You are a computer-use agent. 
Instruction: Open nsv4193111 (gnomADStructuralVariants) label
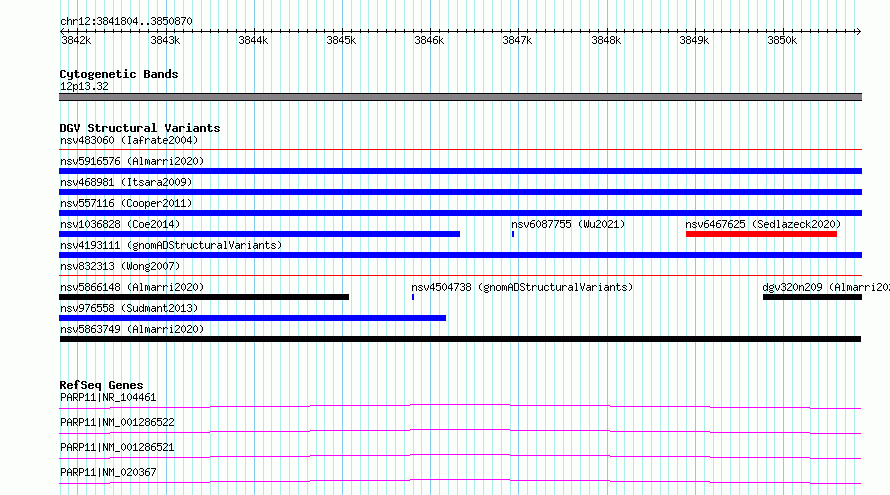pos(171,245)
